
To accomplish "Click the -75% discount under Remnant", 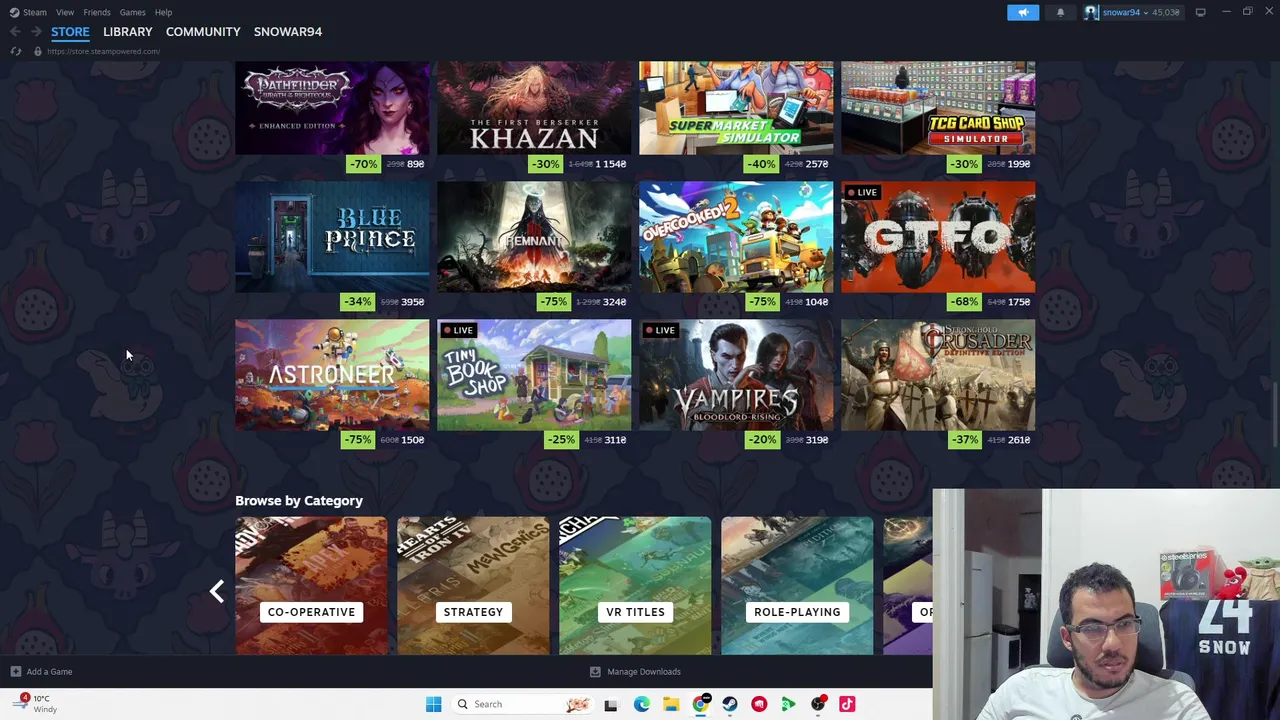I will point(553,302).
